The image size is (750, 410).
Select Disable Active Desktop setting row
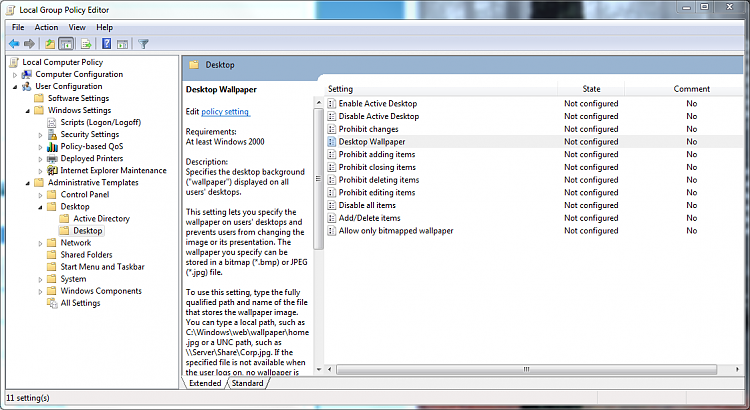[535, 116]
